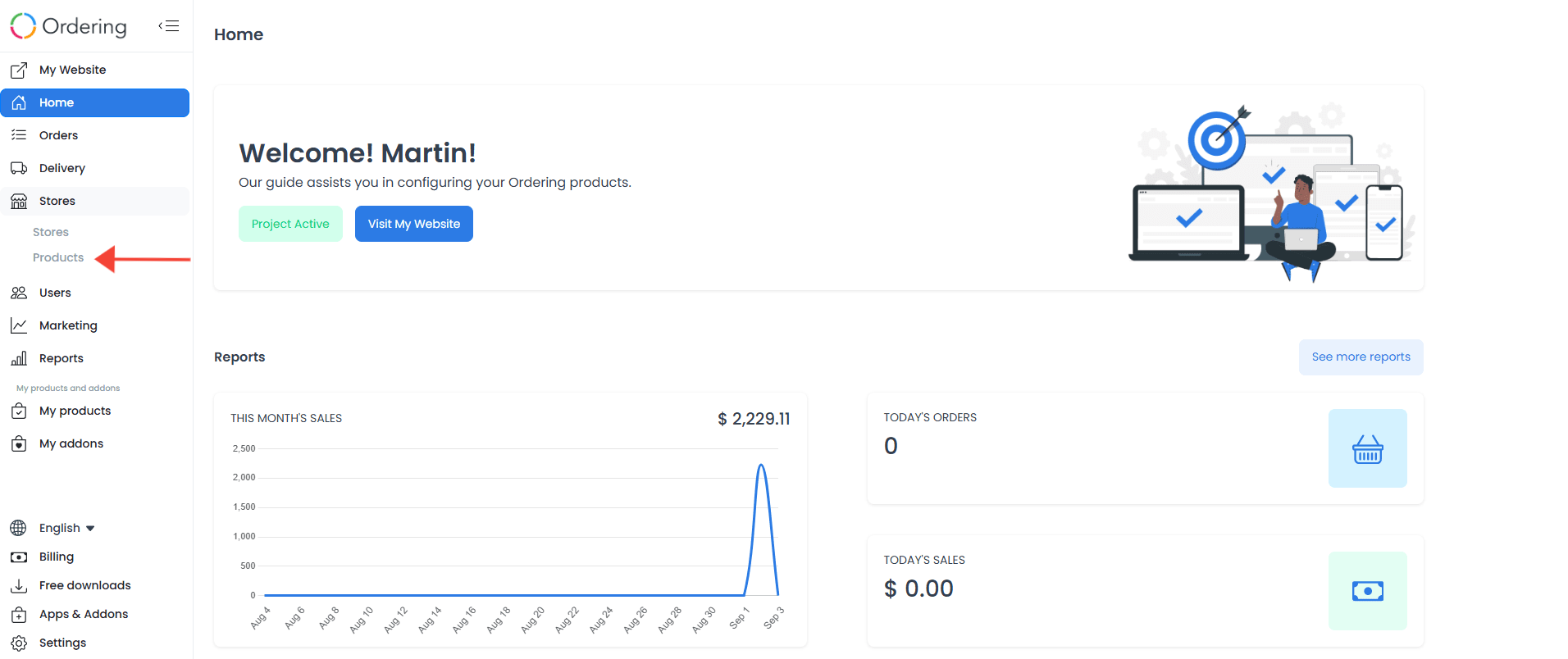Open the Products submenu item
This screenshot has height=659, width=1568.
(58, 257)
